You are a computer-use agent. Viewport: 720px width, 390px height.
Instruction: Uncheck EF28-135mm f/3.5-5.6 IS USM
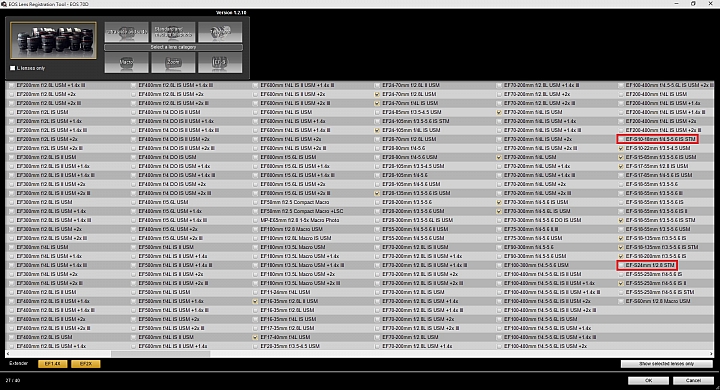[377, 193]
